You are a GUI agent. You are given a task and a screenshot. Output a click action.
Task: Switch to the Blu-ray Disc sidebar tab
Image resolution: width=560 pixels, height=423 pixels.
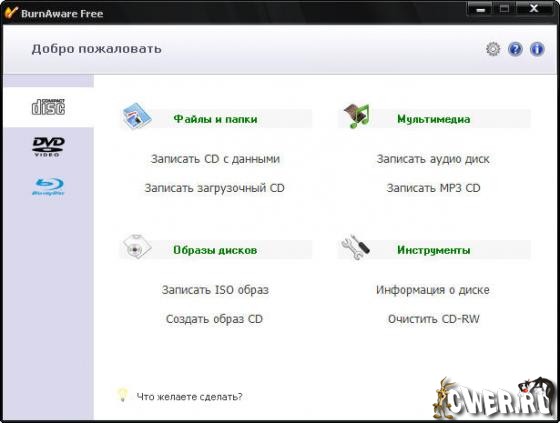(x=49, y=186)
